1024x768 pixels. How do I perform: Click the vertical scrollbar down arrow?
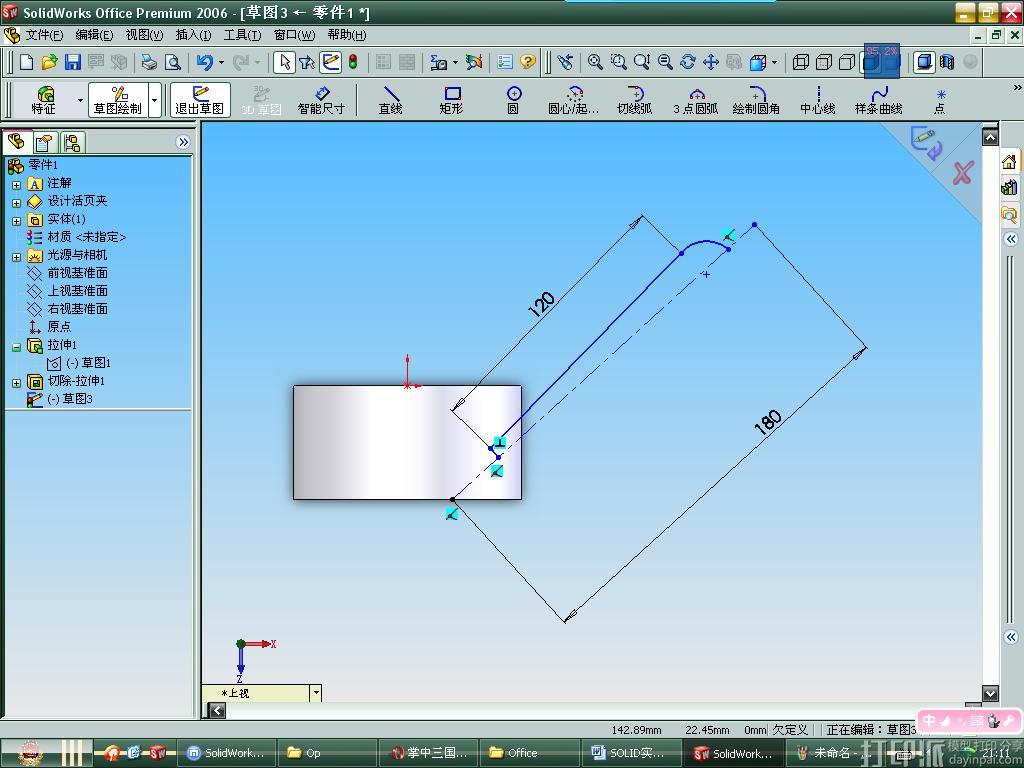[x=990, y=693]
